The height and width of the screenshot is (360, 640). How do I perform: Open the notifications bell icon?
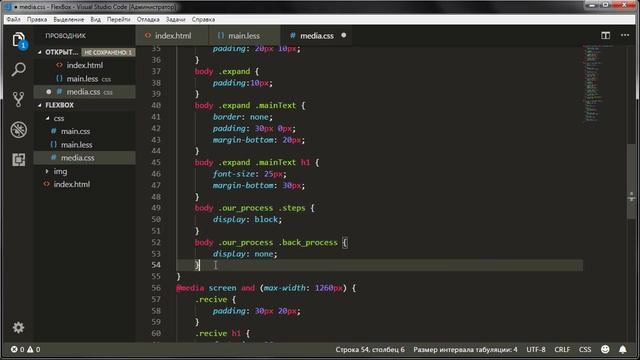[x=622, y=349]
